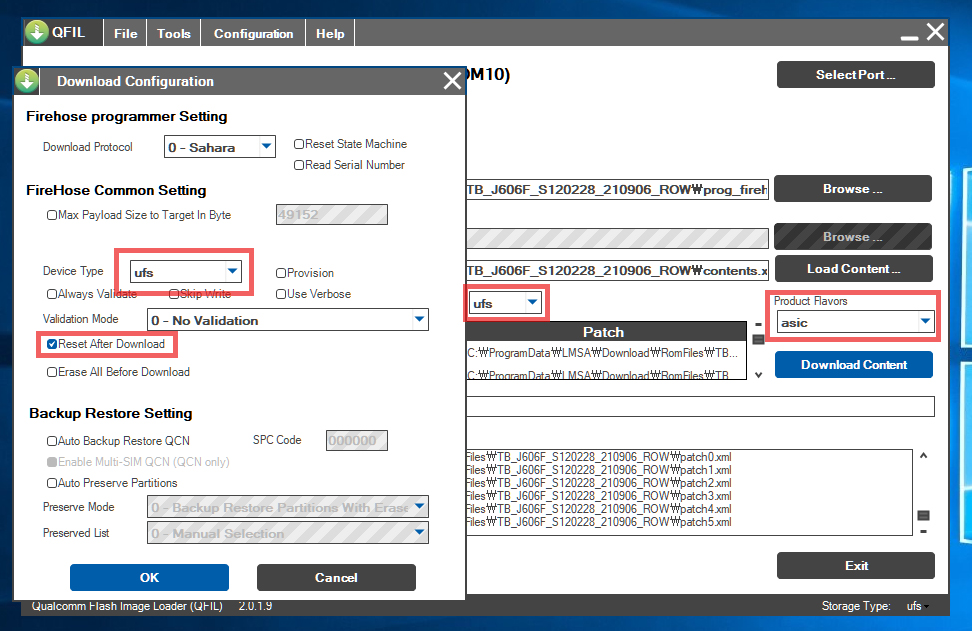Open the Configuration menu
972x631 pixels.
coord(253,33)
